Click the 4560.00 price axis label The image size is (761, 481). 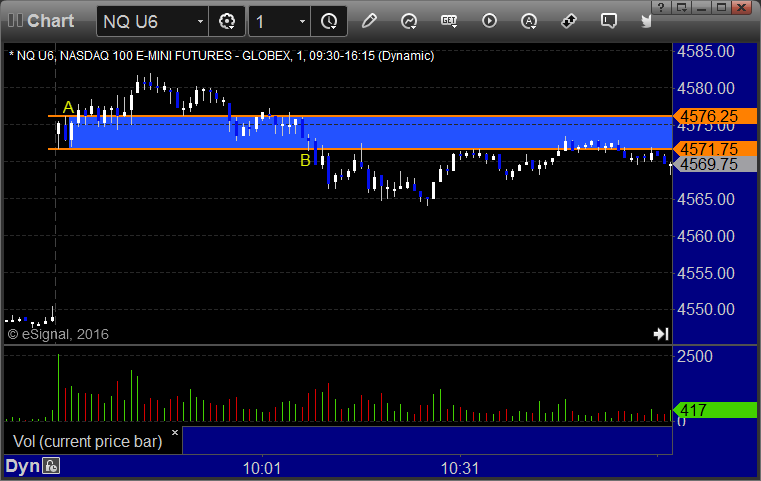pos(706,236)
